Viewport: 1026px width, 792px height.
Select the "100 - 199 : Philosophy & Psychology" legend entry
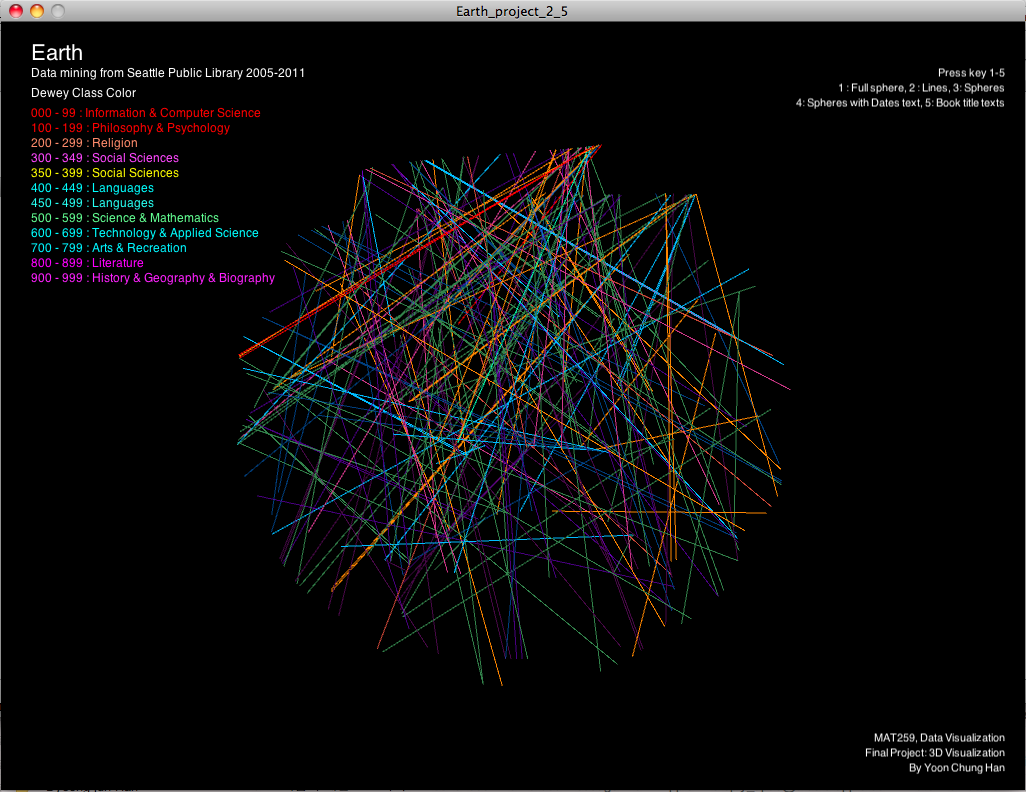(131, 128)
